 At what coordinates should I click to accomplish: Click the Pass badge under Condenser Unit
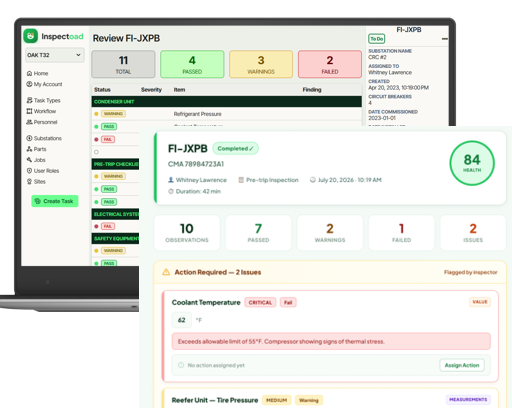click(109, 127)
